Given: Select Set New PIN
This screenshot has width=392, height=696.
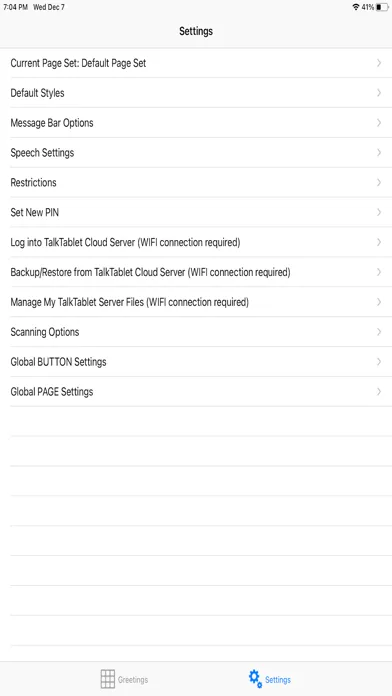Looking at the screenshot, I should [x=196, y=212].
